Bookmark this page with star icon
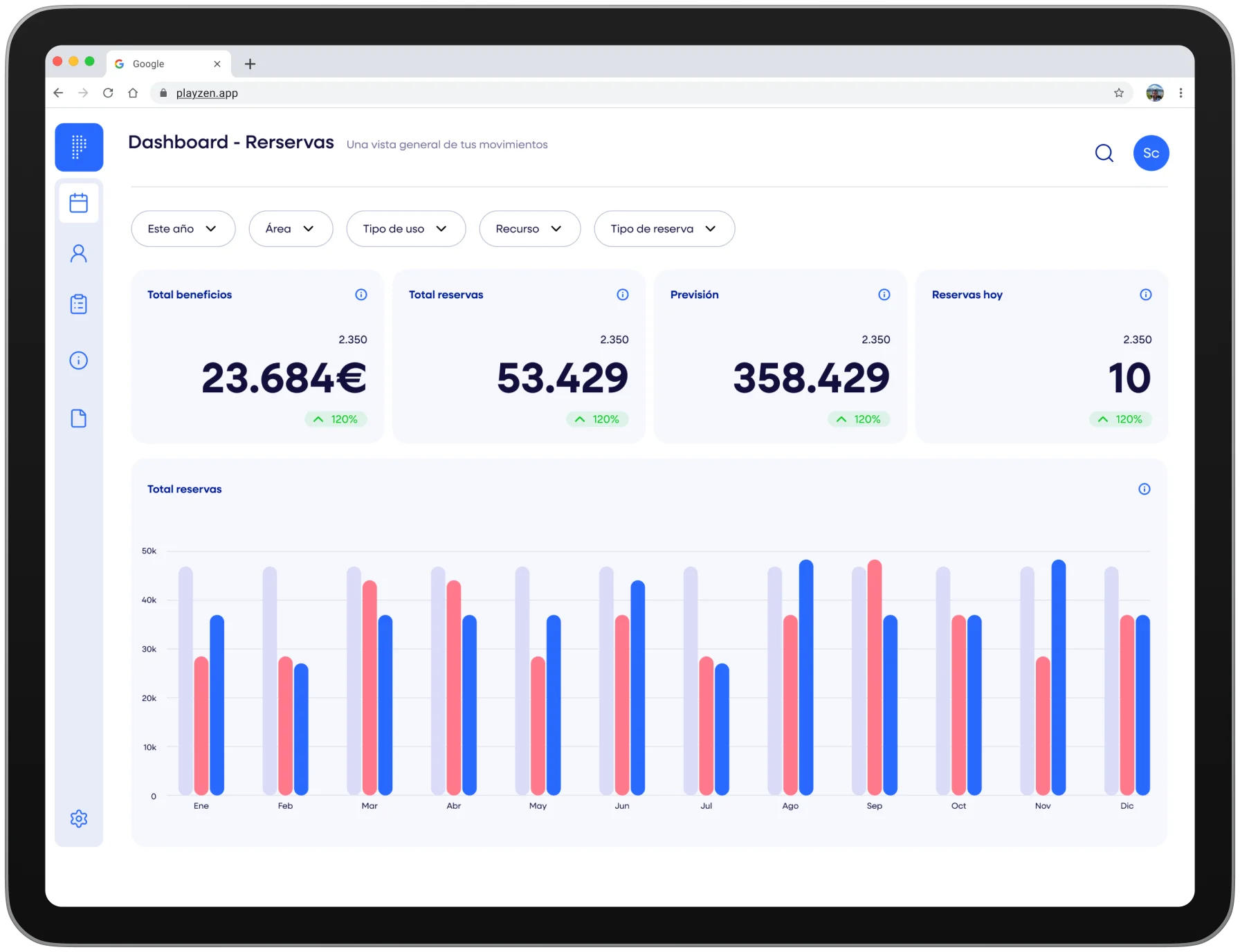This screenshot has height=952, width=1240. 1119,93
